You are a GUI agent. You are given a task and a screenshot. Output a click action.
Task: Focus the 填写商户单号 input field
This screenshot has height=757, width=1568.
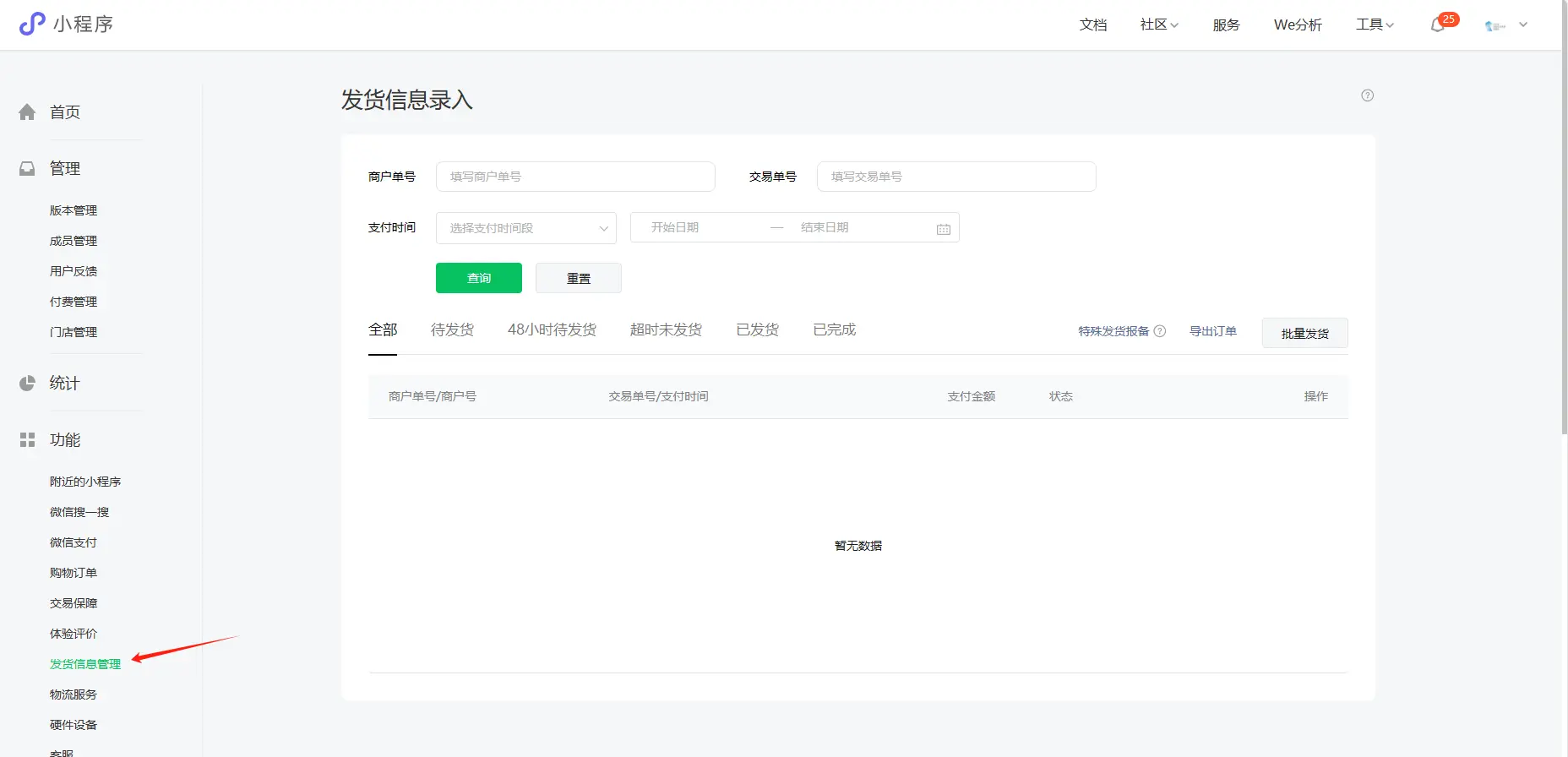tap(575, 177)
